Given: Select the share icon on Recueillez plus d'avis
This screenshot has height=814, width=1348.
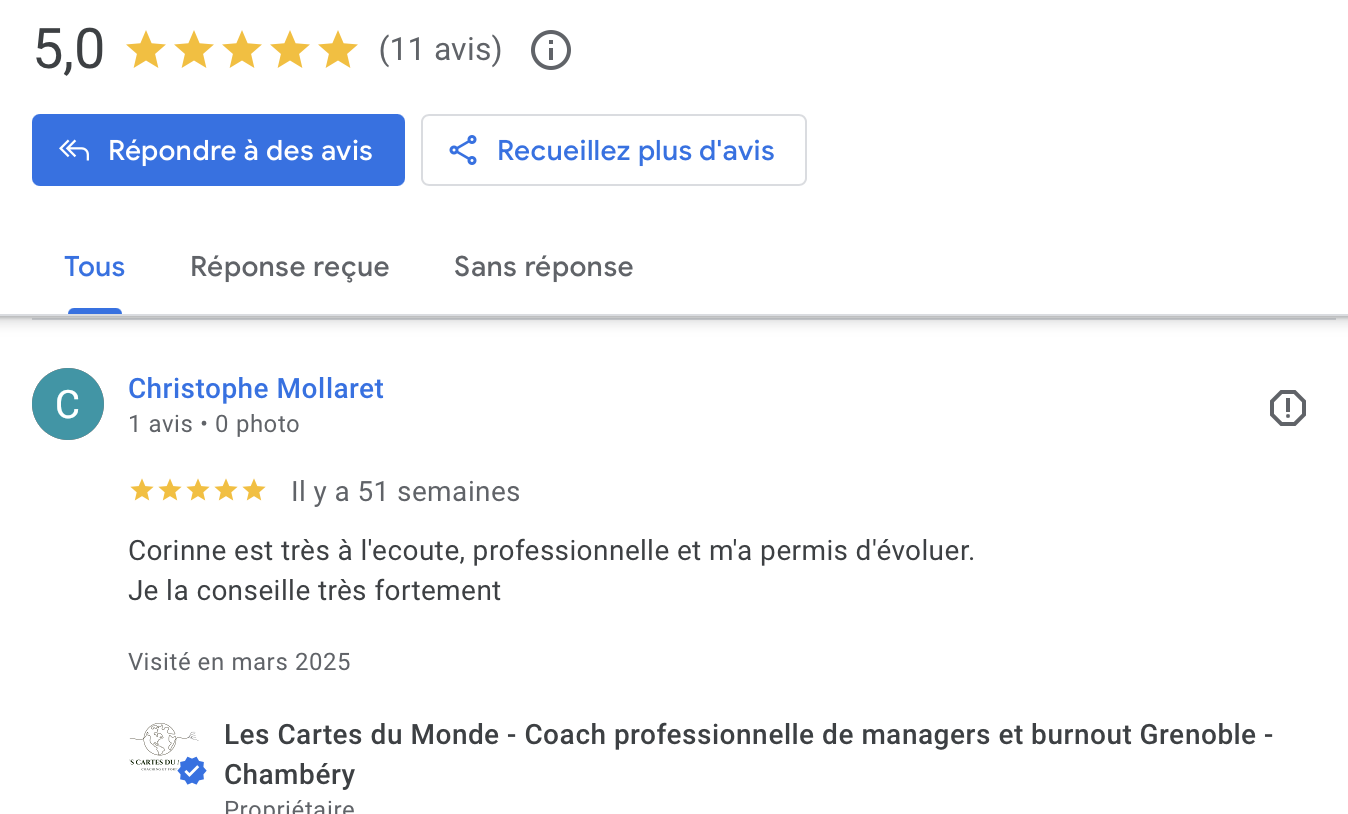Looking at the screenshot, I should tap(464, 150).
